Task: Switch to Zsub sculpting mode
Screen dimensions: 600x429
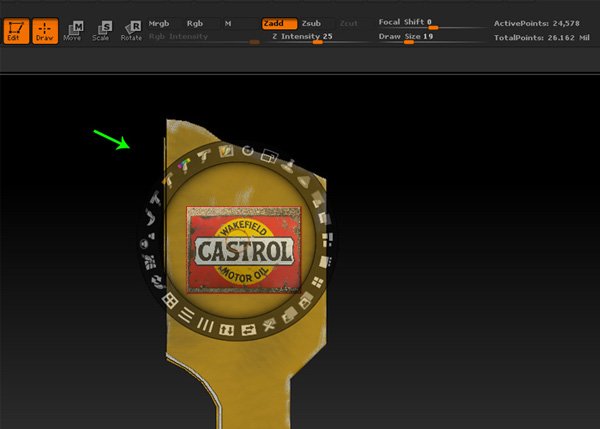Action: click(x=311, y=24)
